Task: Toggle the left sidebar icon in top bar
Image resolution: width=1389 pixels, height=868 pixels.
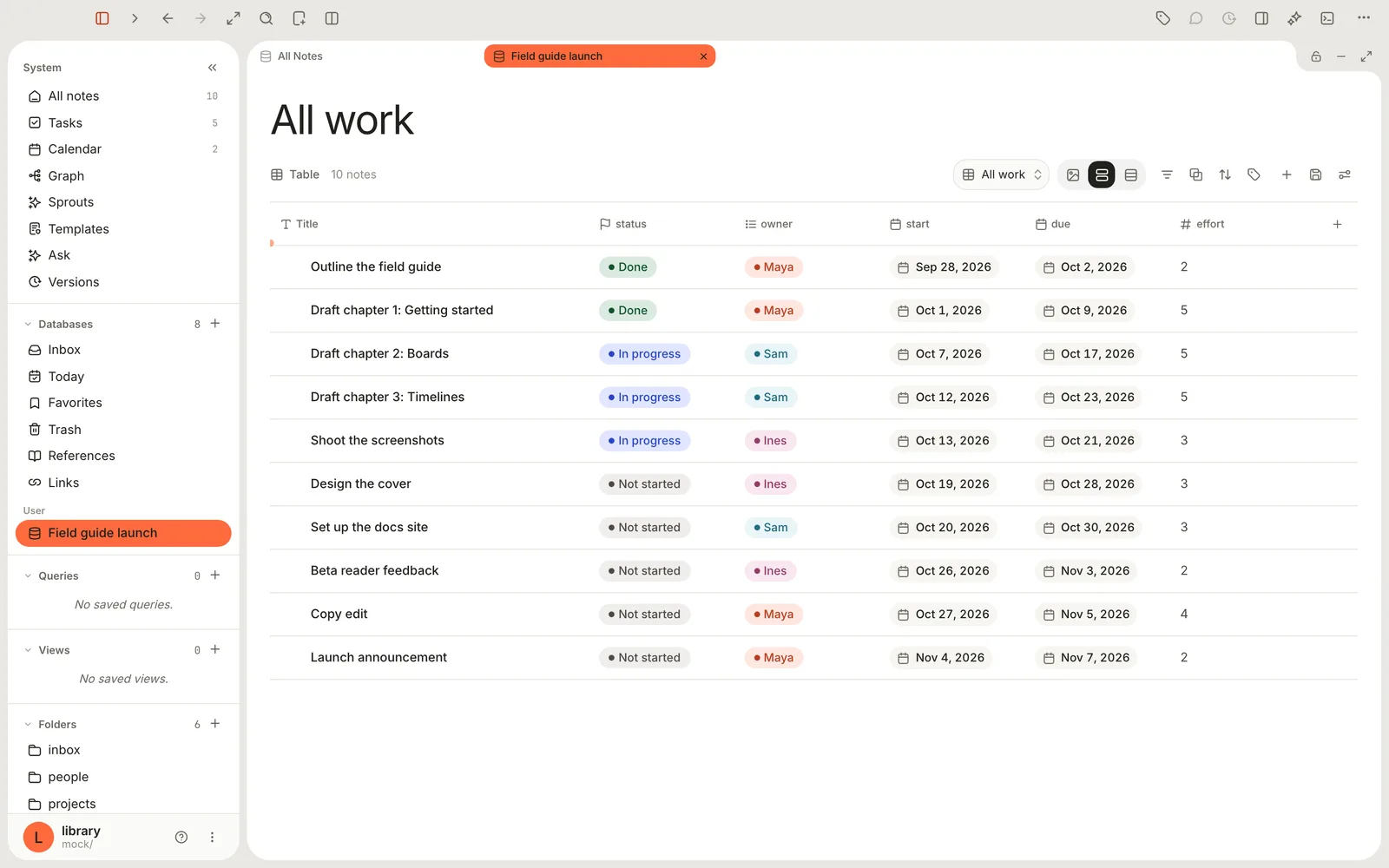Action: [102, 18]
